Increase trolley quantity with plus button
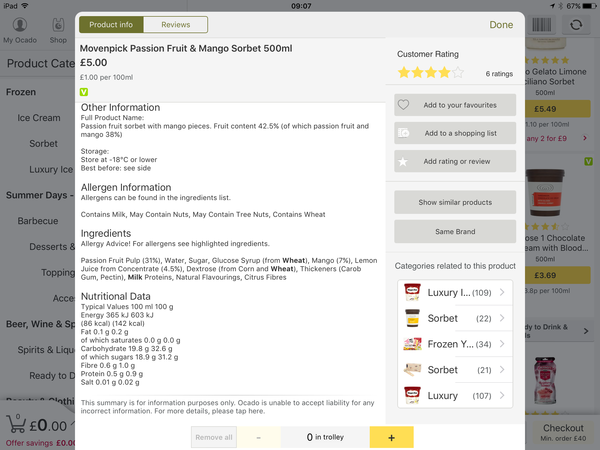Viewport: 600px width, 450px height. (391, 437)
